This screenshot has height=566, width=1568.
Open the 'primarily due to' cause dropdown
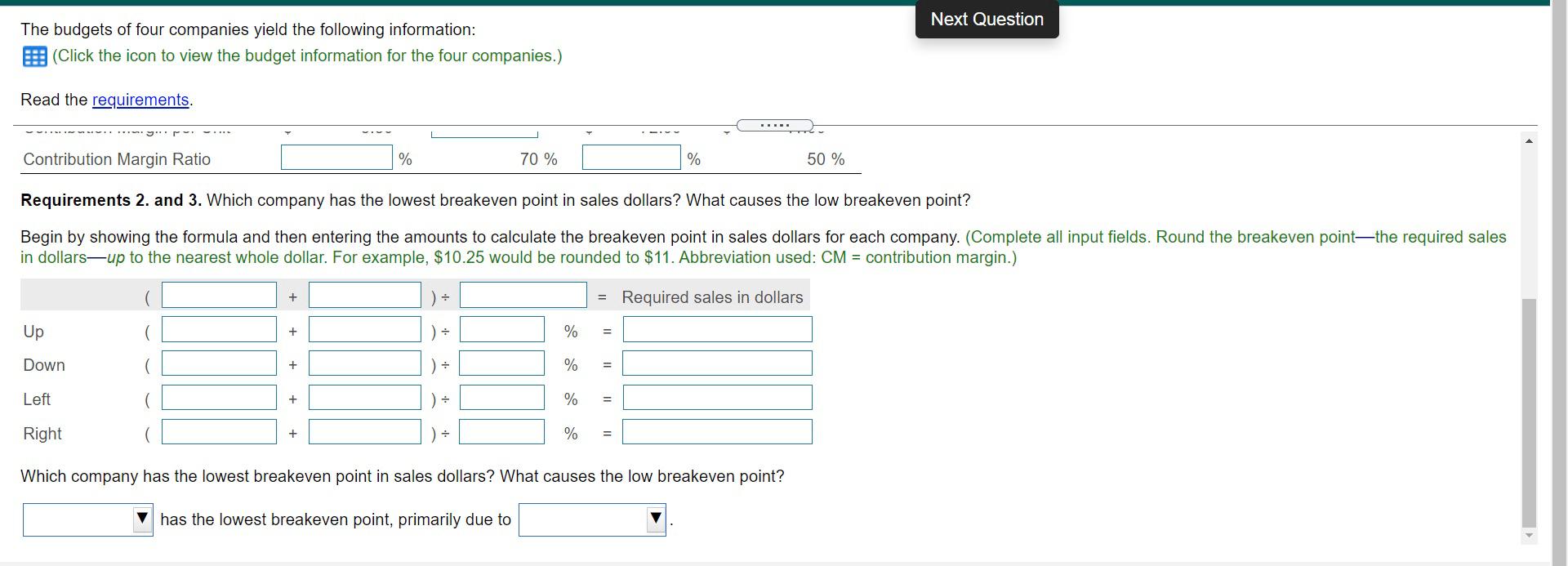[x=592, y=519]
